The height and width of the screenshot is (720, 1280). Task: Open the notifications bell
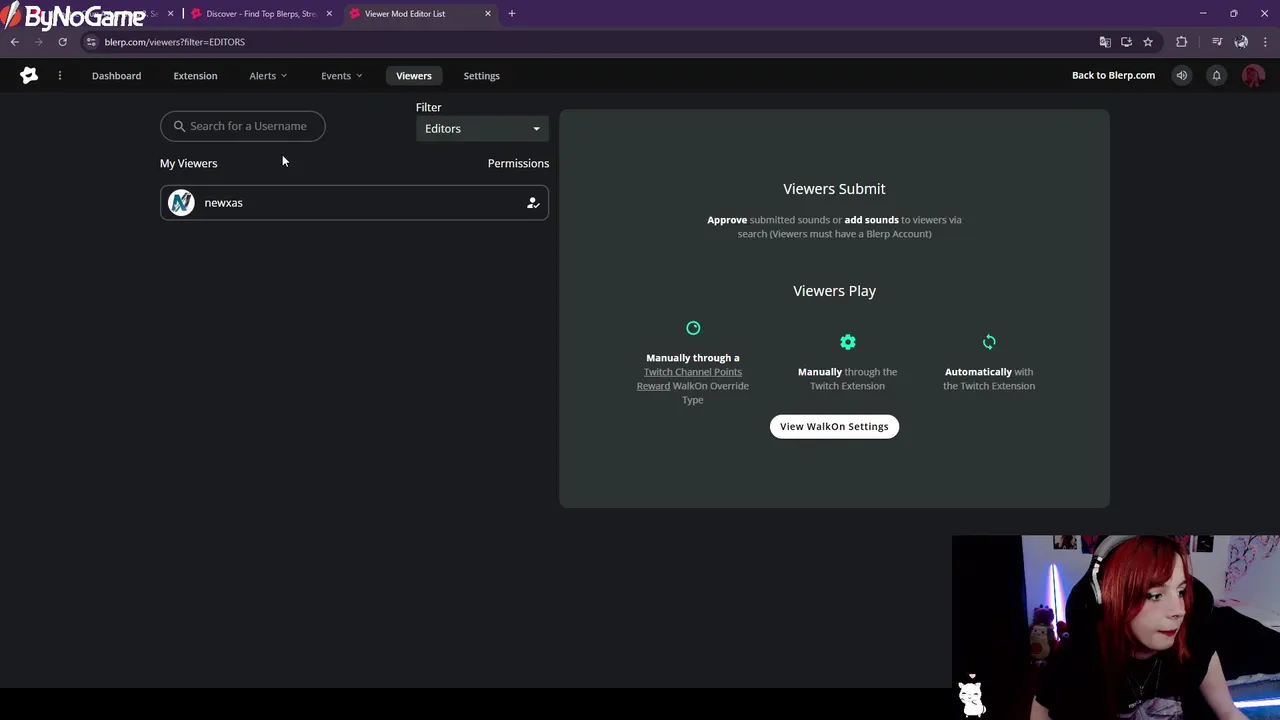(1217, 75)
